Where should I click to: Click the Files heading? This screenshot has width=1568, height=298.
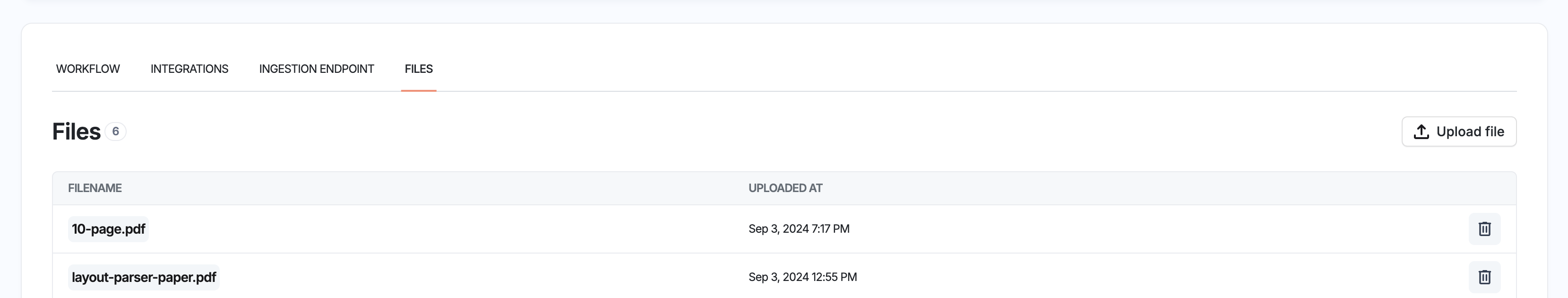(76, 131)
